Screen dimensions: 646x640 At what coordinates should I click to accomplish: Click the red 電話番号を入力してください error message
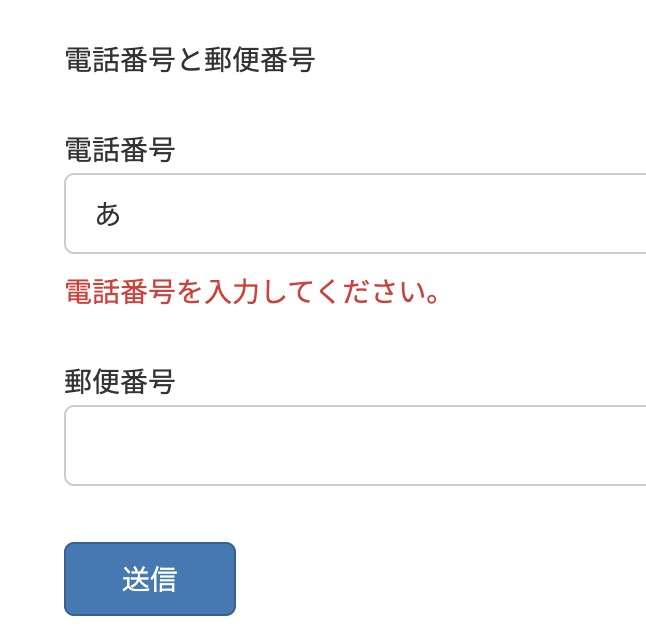pos(253,293)
